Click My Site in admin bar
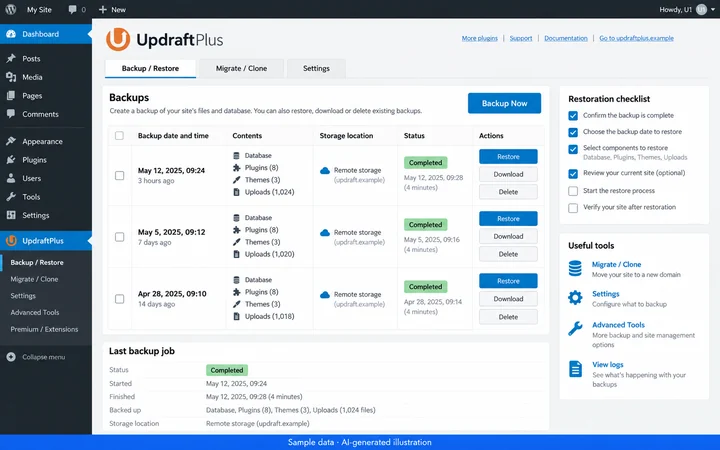Screen dimensions: 720x450 (x=39, y=9)
